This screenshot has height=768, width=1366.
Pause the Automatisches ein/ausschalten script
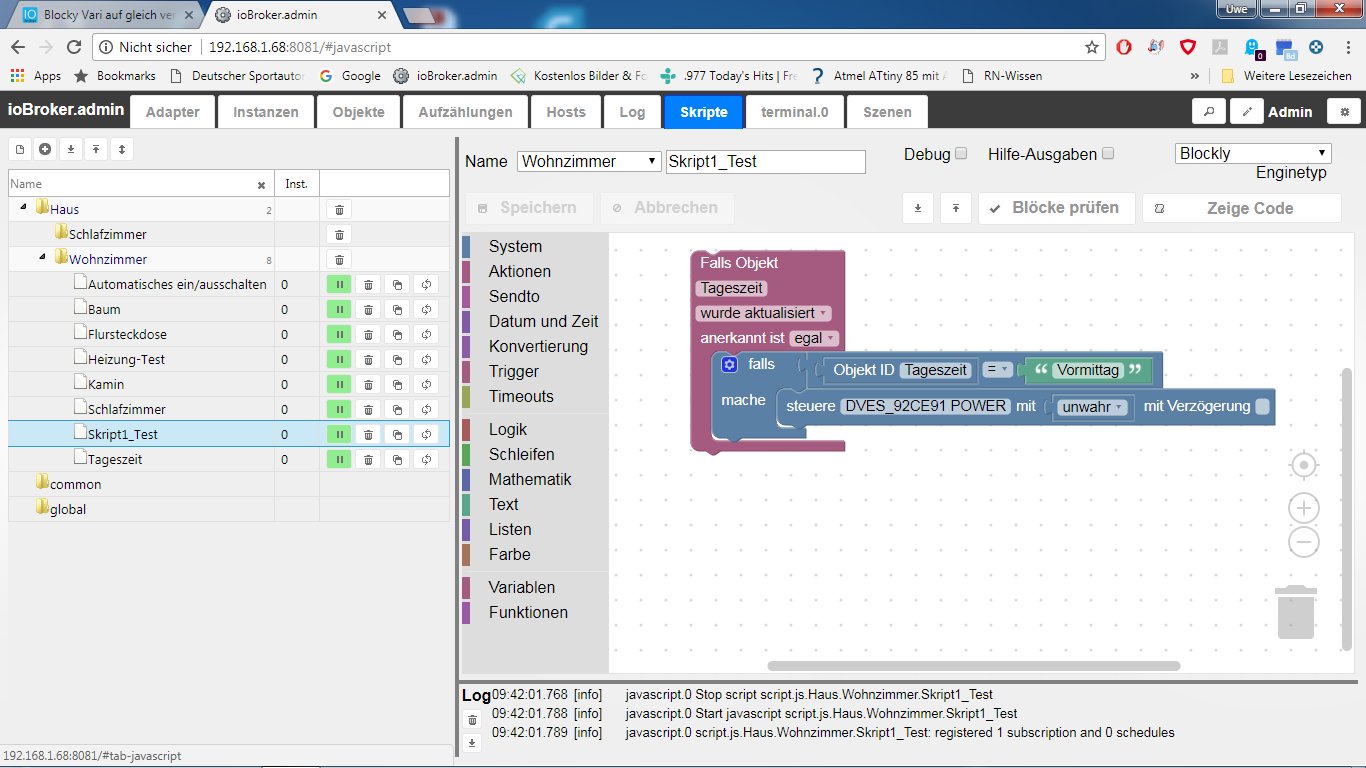point(339,285)
